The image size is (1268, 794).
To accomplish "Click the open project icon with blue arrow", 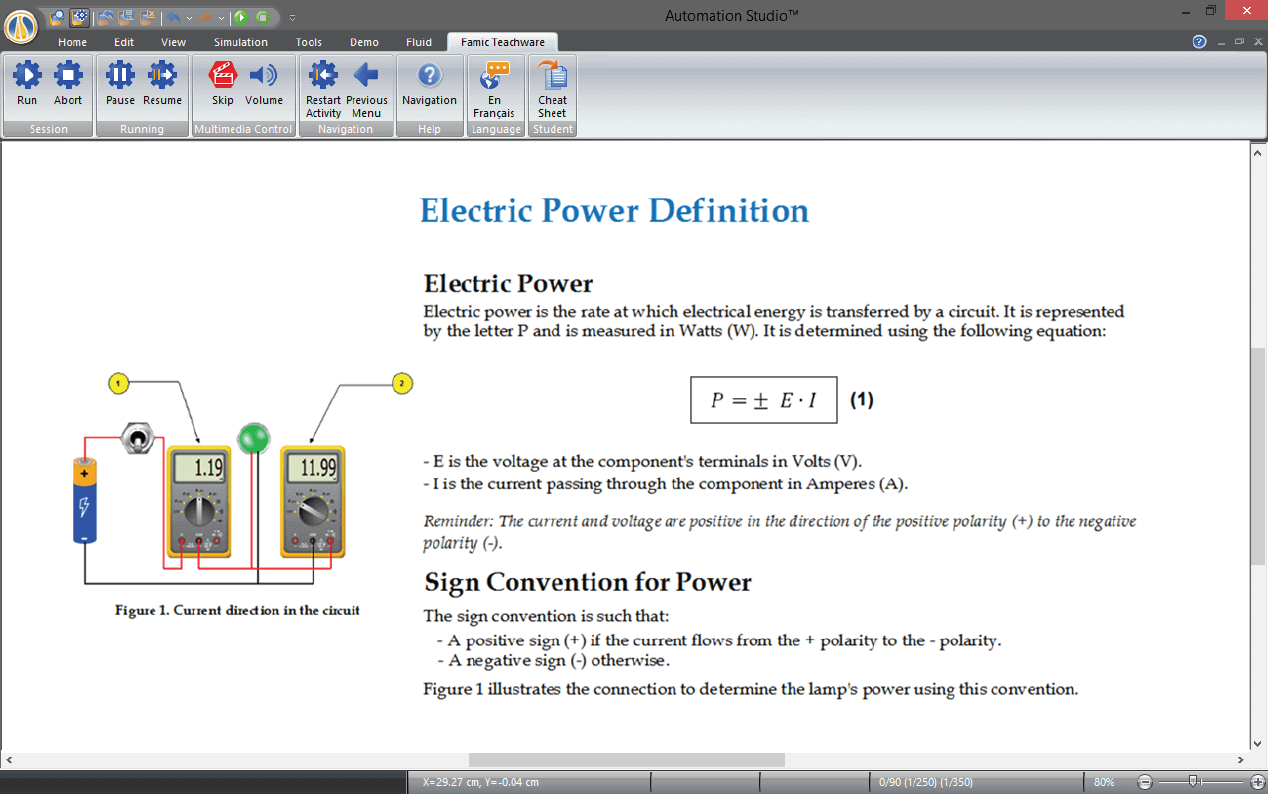I will (104, 17).
